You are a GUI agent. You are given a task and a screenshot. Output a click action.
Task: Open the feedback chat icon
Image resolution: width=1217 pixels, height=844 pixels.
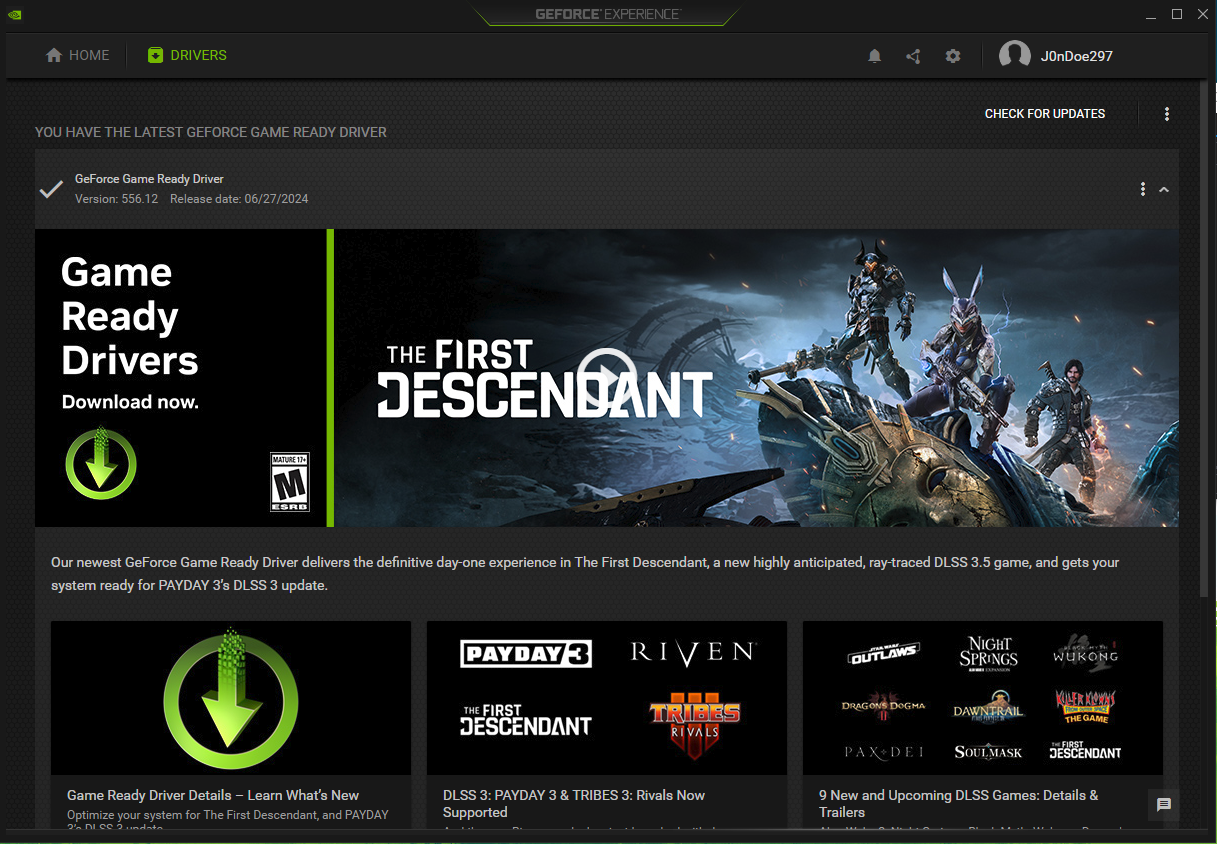pos(1164,805)
